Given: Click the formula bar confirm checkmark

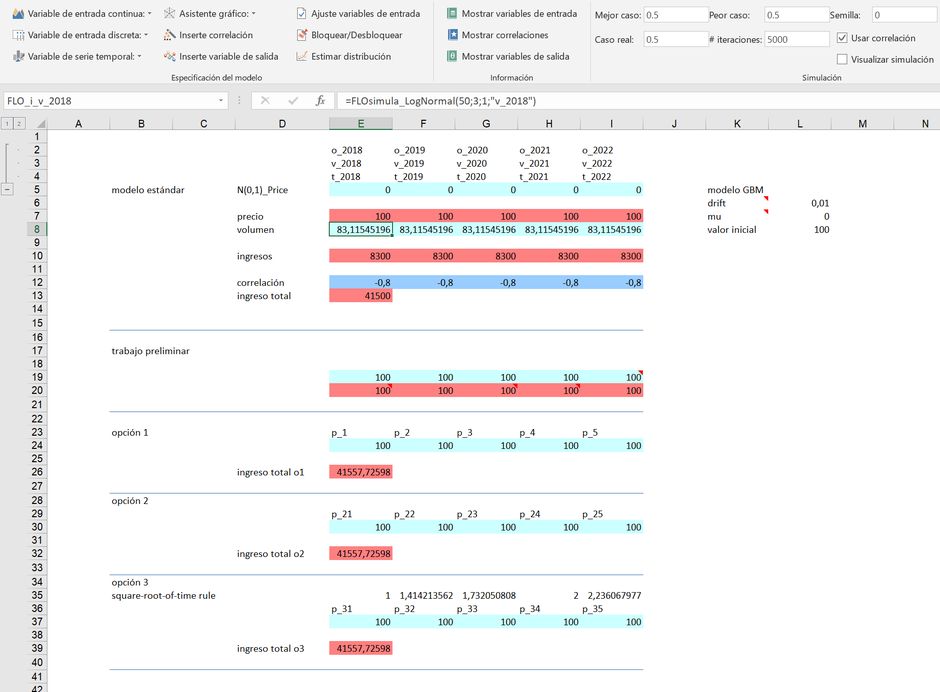Looking at the screenshot, I should click(293, 101).
